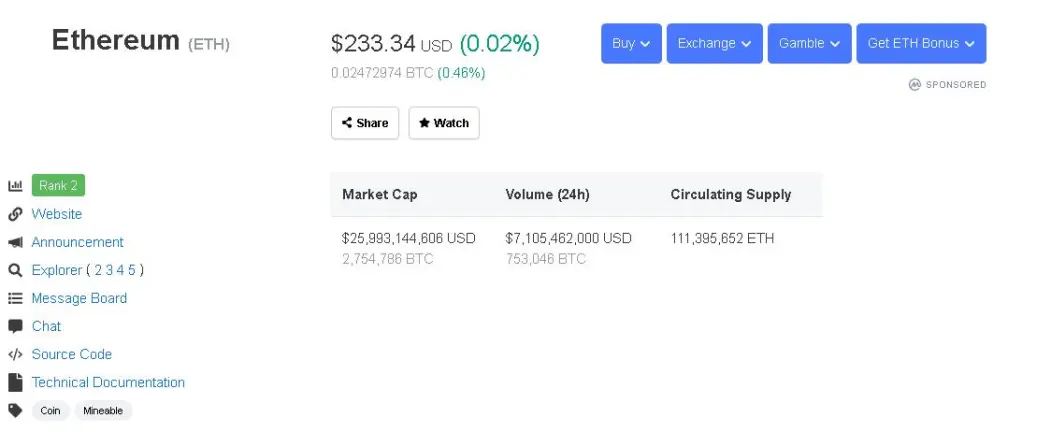Select the $7,105,462,000 USD volume value

(x=568, y=238)
